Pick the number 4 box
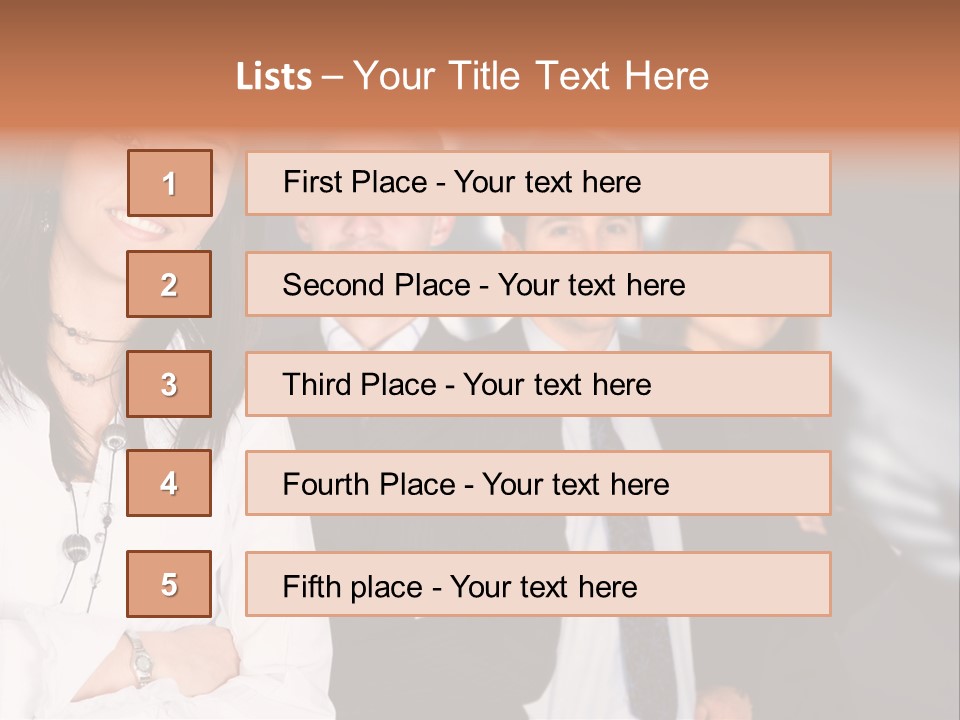 (169, 483)
